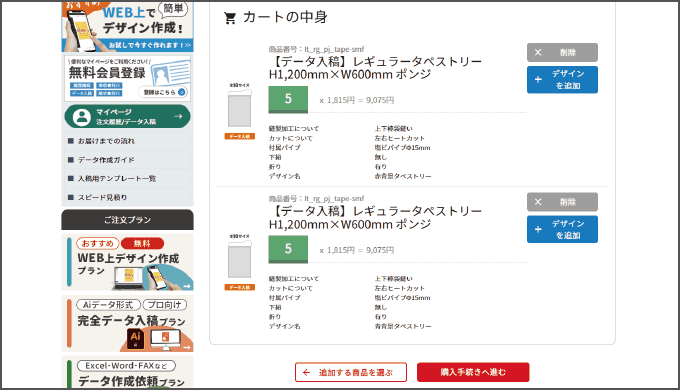680x390 pixels.
Task: Click the shopping cart icon beside カートの中身
Action: pyautogui.click(x=230, y=18)
